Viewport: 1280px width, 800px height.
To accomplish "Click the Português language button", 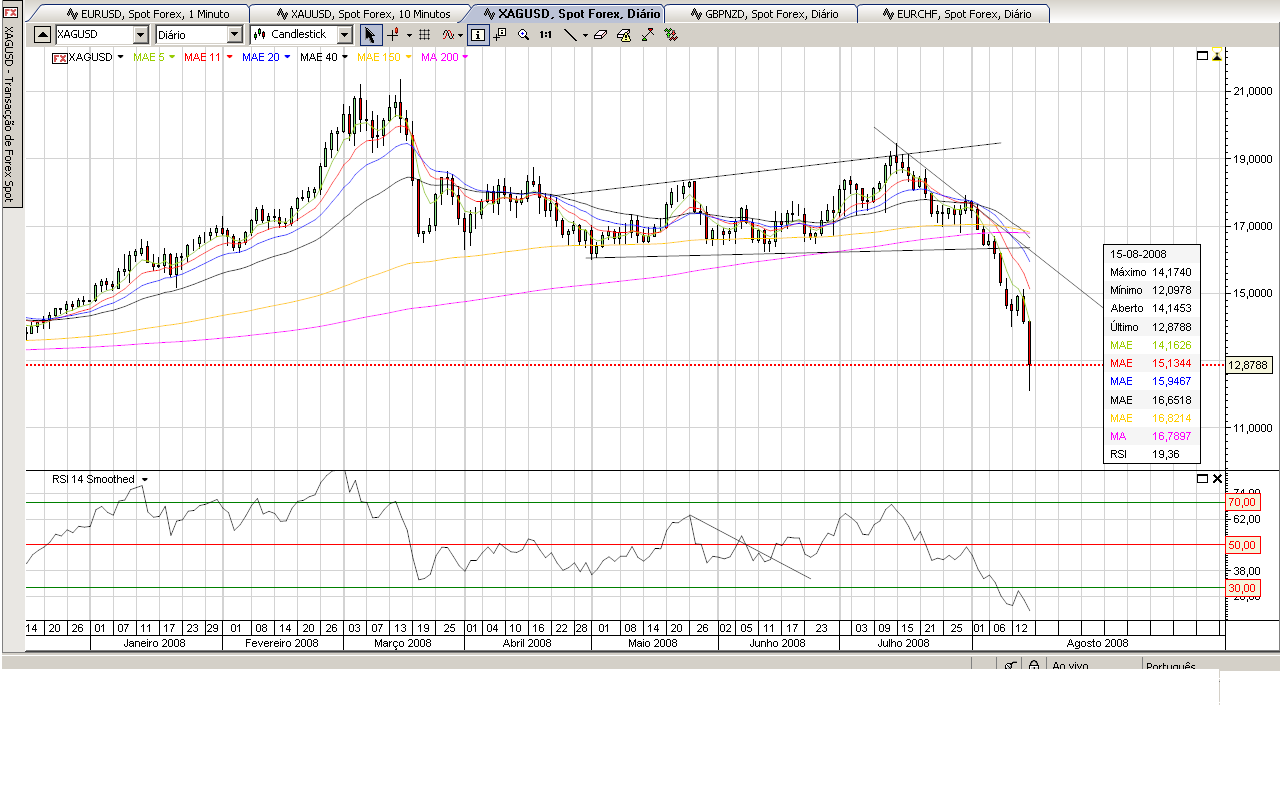I will pos(1170,667).
